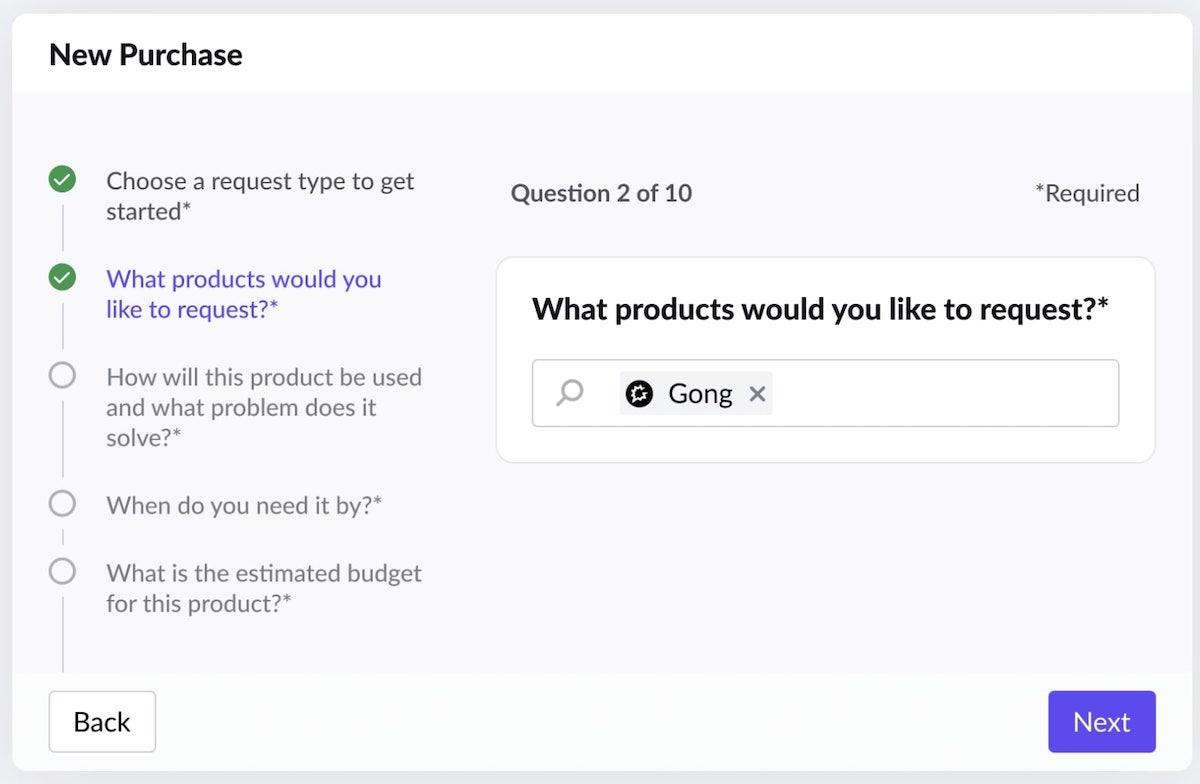Click the magnifier search icon in product field
1200x784 pixels.
(569, 393)
